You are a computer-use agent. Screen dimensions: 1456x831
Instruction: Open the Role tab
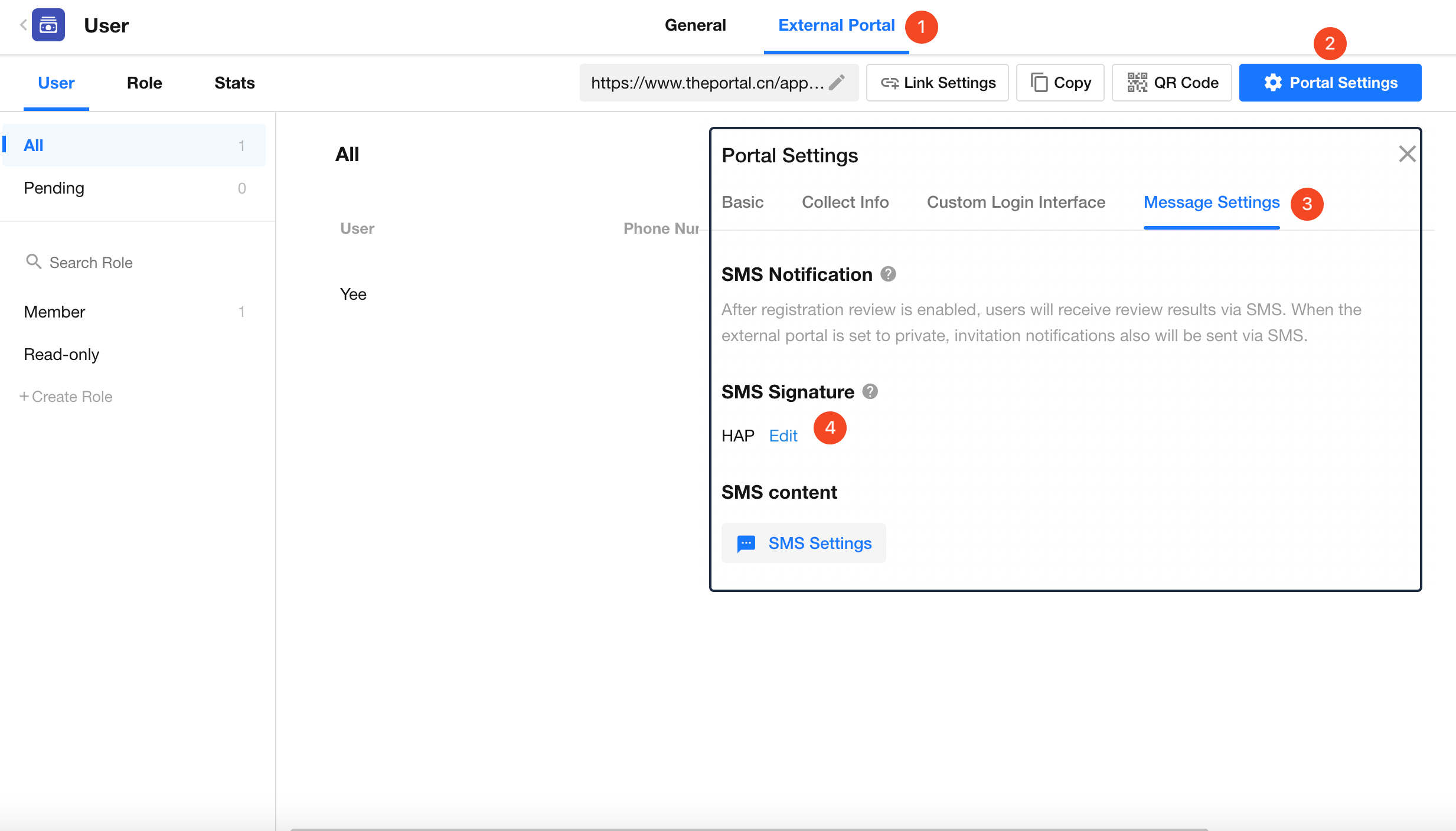point(144,83)
